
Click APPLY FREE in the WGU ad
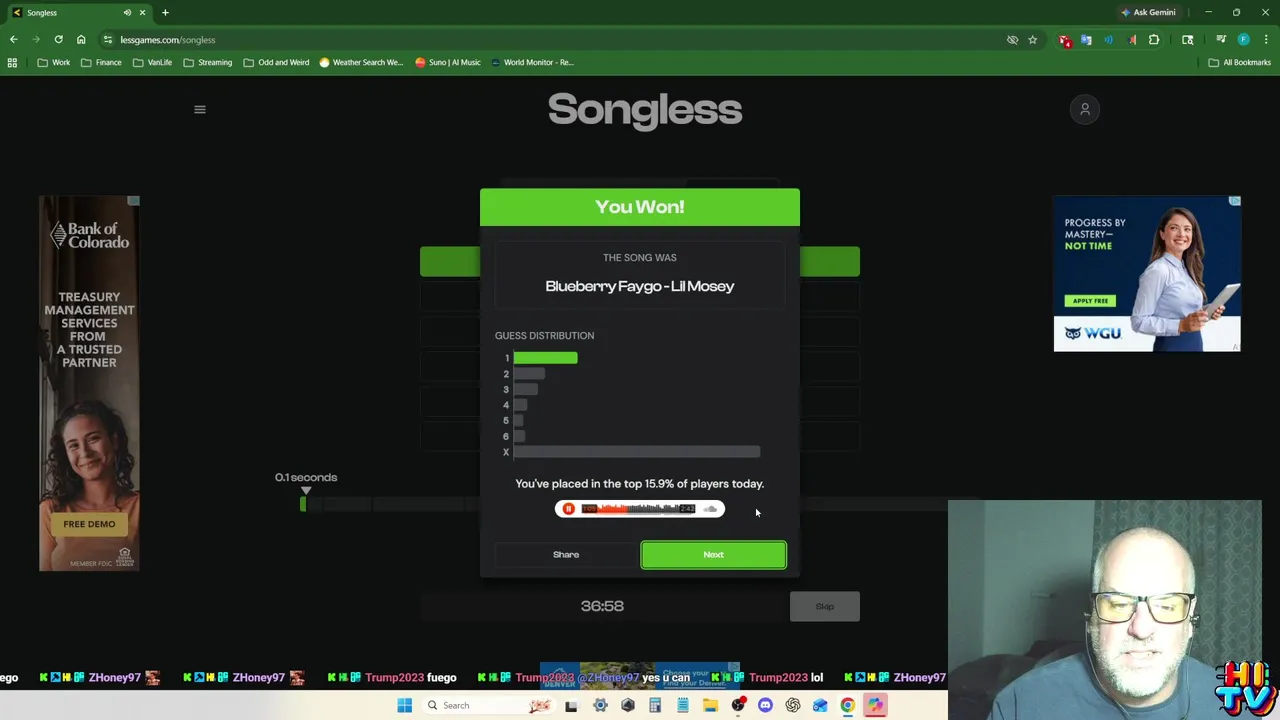1090,301
